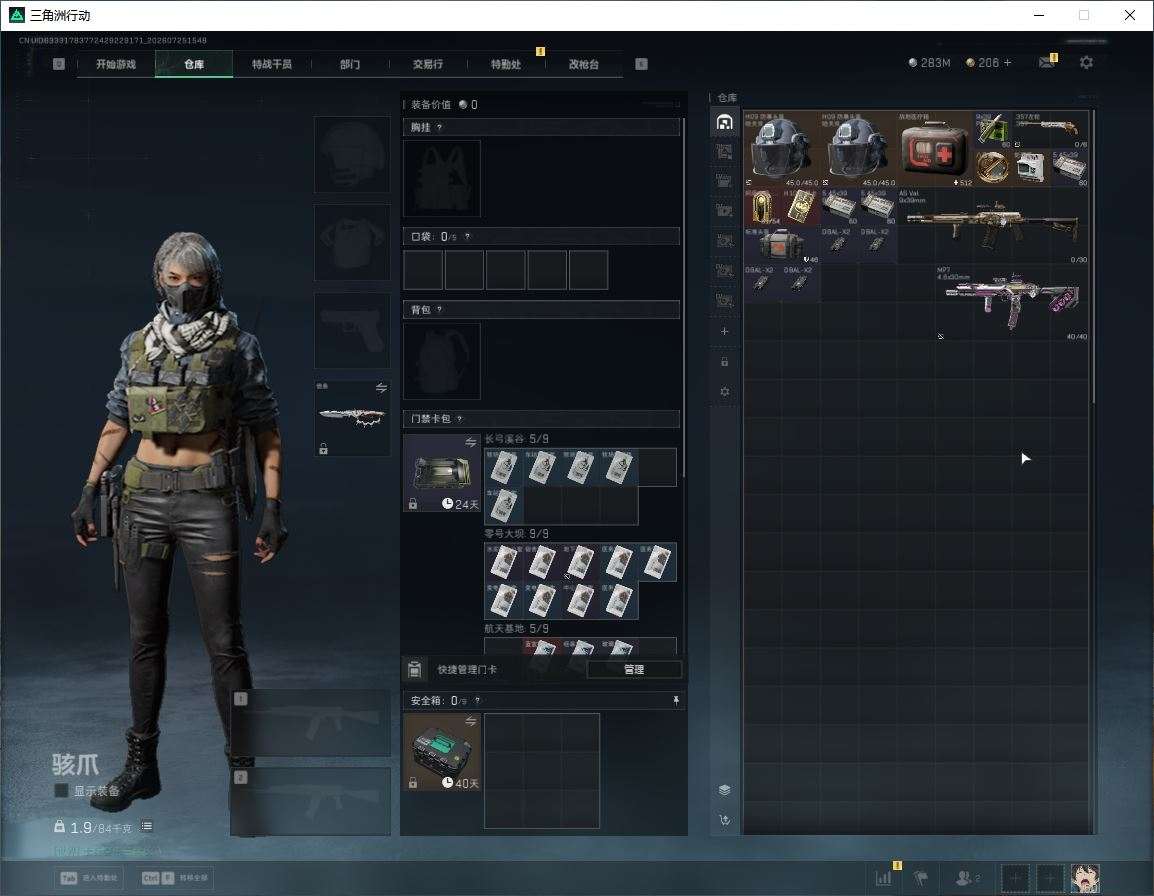Click the empty pistol slot
Screen dimensions: 1154x896
click(x=353, y=331)
